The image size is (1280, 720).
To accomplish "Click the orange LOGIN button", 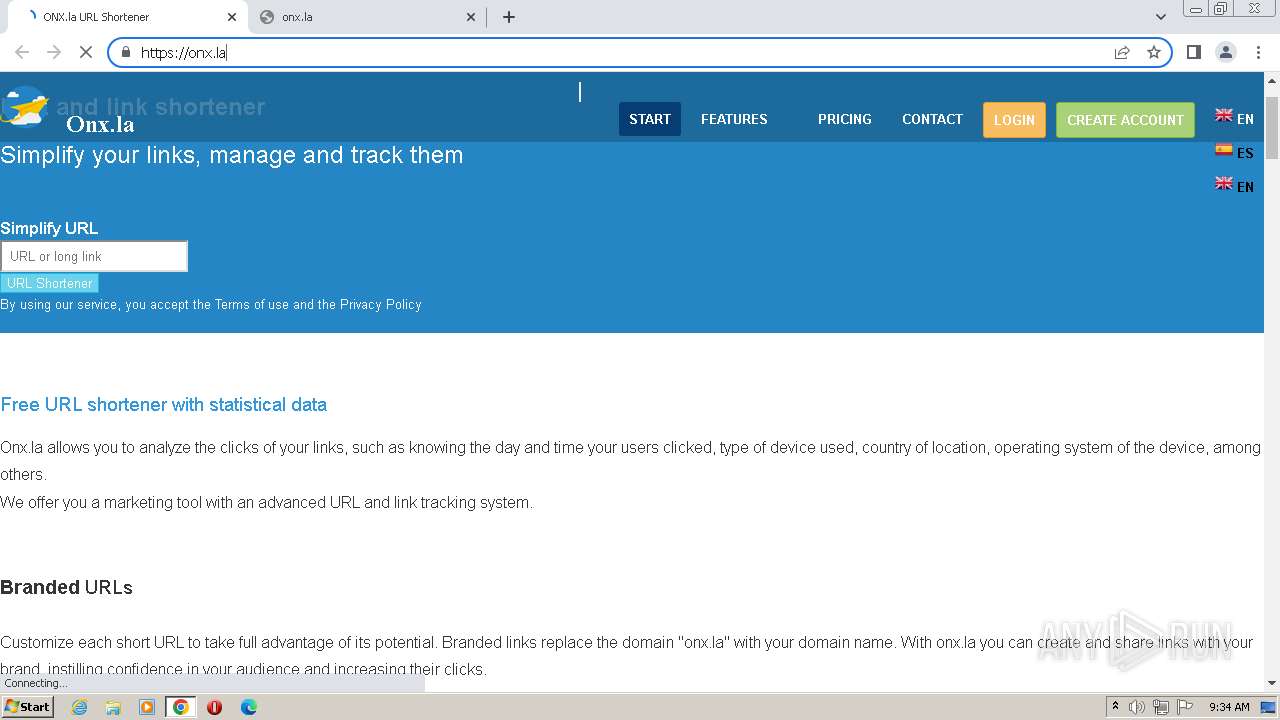I will click(1014, 120).
